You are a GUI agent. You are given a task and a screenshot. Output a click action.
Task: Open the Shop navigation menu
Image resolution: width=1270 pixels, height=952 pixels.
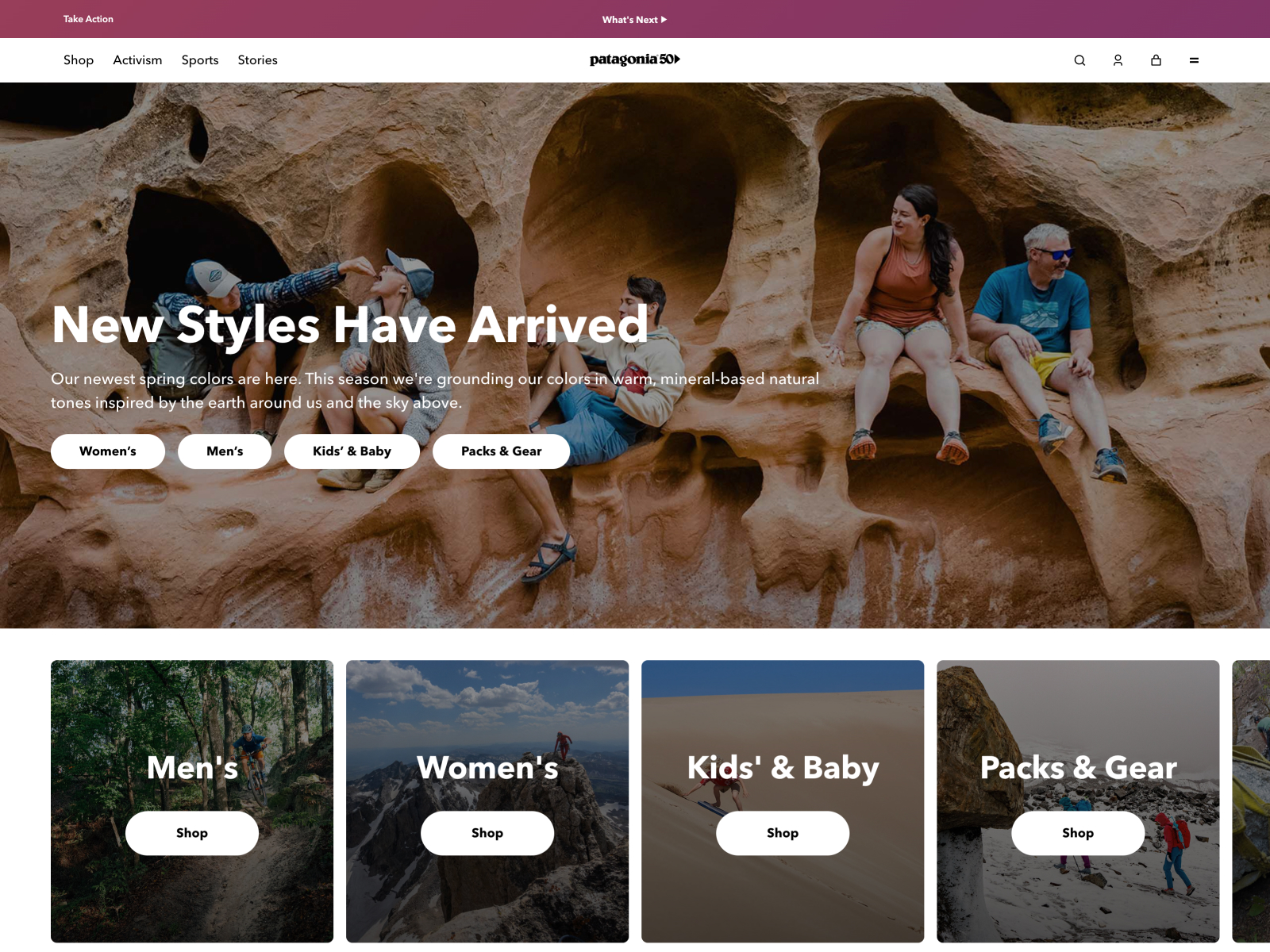point(79,60)
